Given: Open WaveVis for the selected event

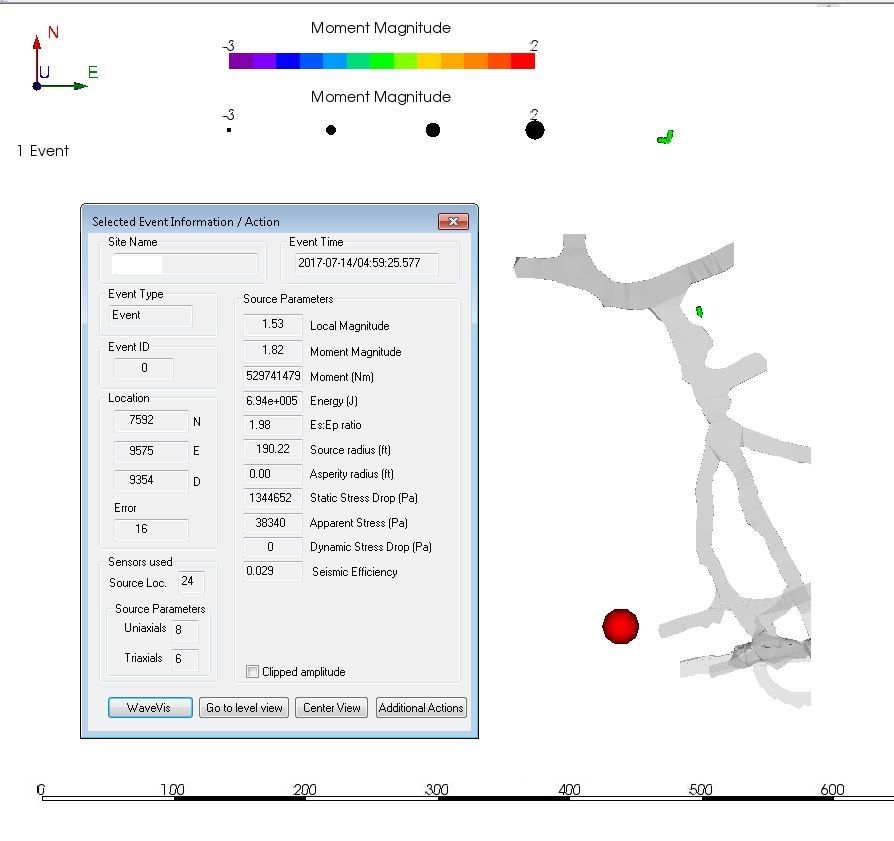Looking at the screenshot, I should pos(148,707).
